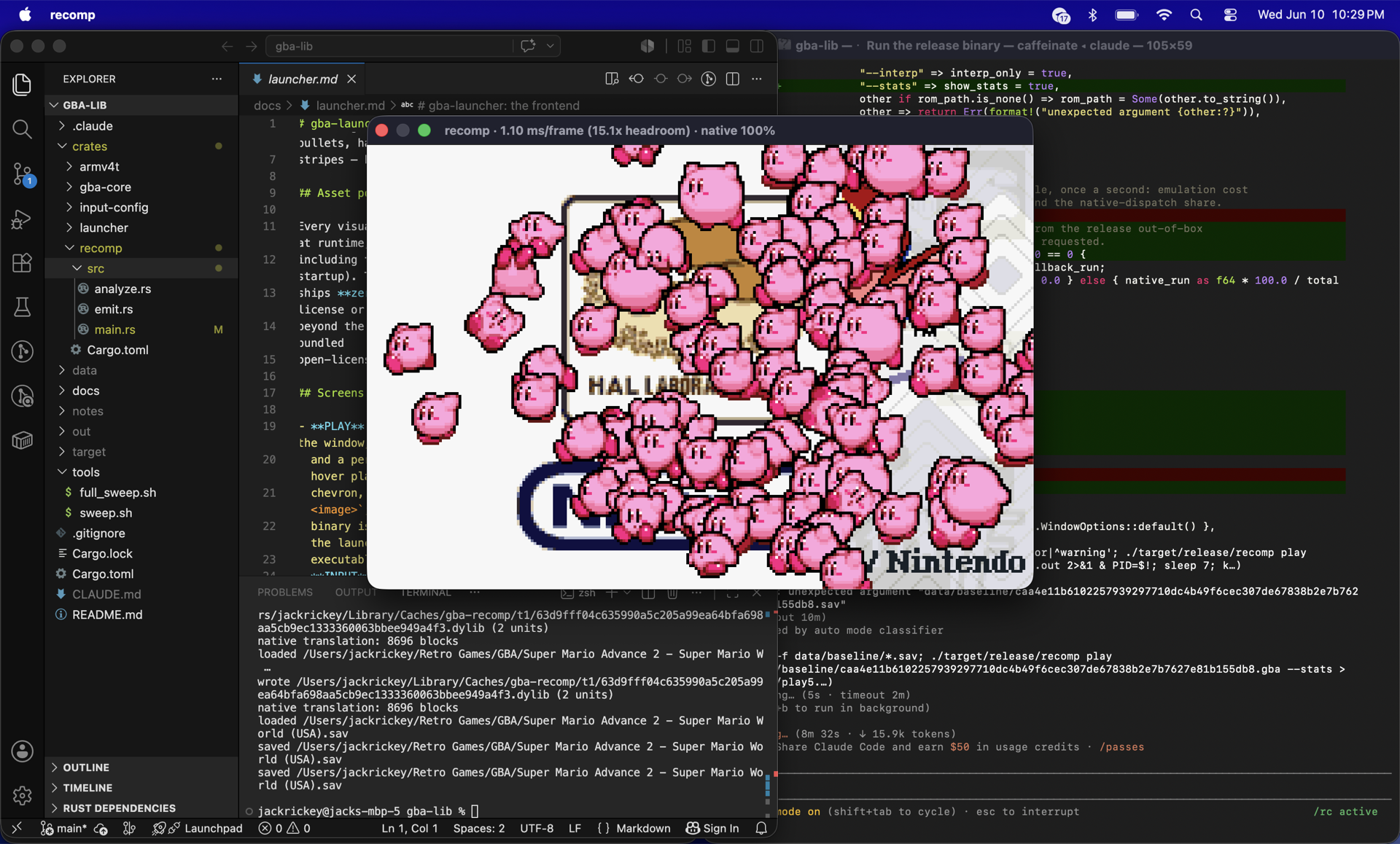Switch to the PROBLEMS panel tab

(x=285, y=593)
